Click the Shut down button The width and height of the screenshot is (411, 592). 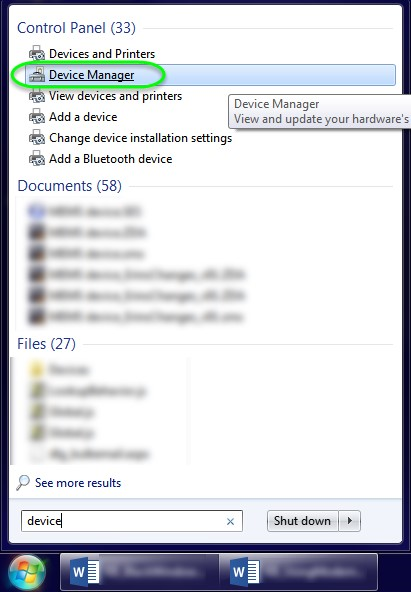[x=302, y=521]
